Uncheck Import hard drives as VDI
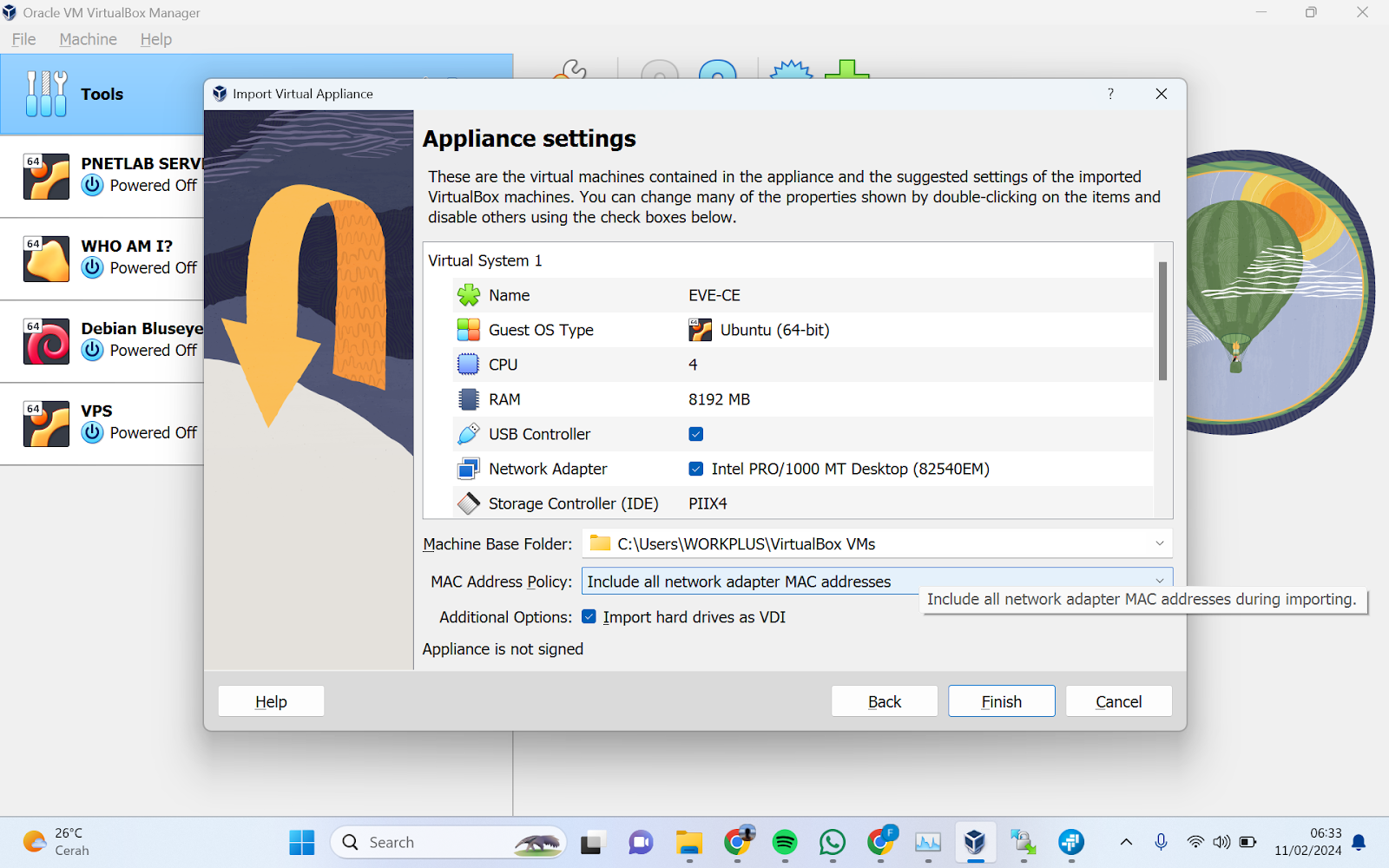1389x868 pixels. pyautogui.click(x=589, y=616)
